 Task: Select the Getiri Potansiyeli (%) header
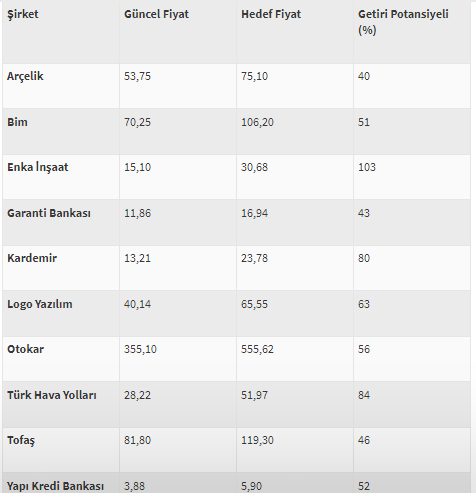coord(403,22)
